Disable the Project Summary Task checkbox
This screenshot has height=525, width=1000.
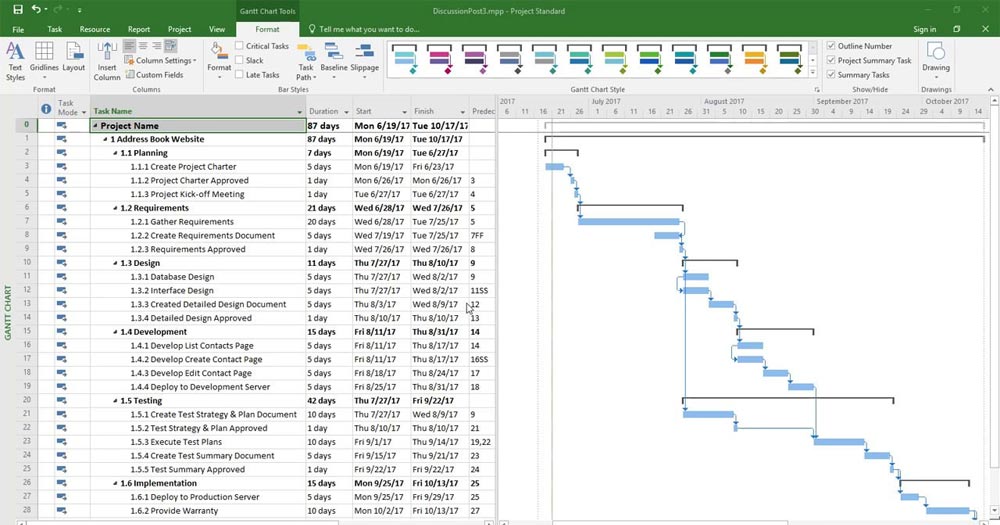tap(831, 60)
